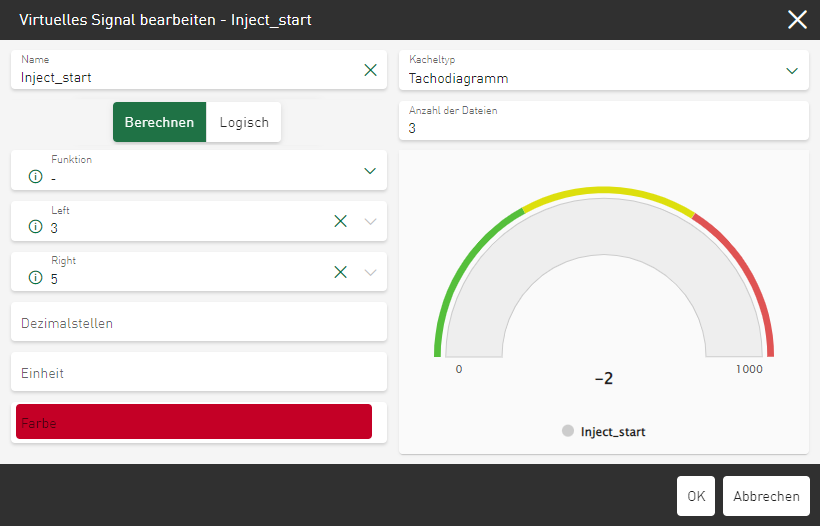
Task: Click into the Einheit input field
Action: [x=198, y=372]
